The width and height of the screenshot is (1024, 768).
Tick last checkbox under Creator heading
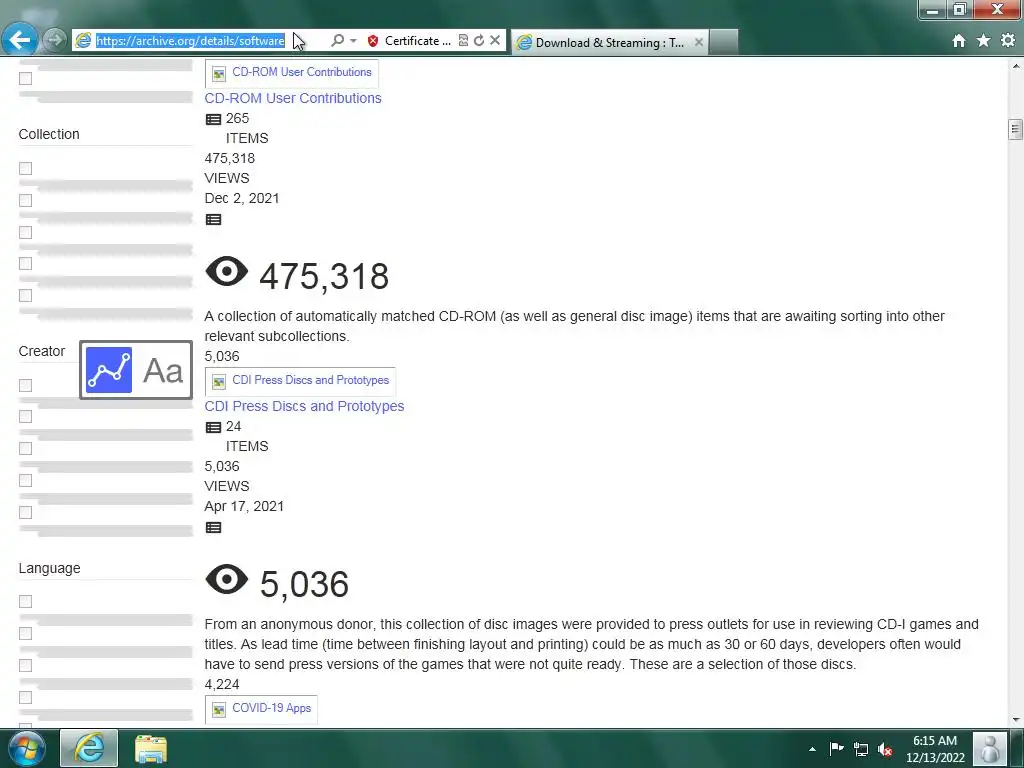tap(25, 513)
